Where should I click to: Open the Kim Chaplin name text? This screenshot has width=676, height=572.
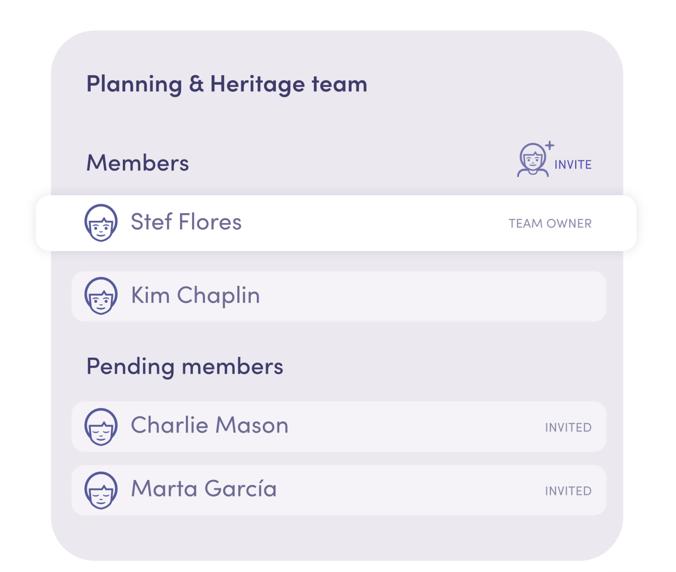195,295
